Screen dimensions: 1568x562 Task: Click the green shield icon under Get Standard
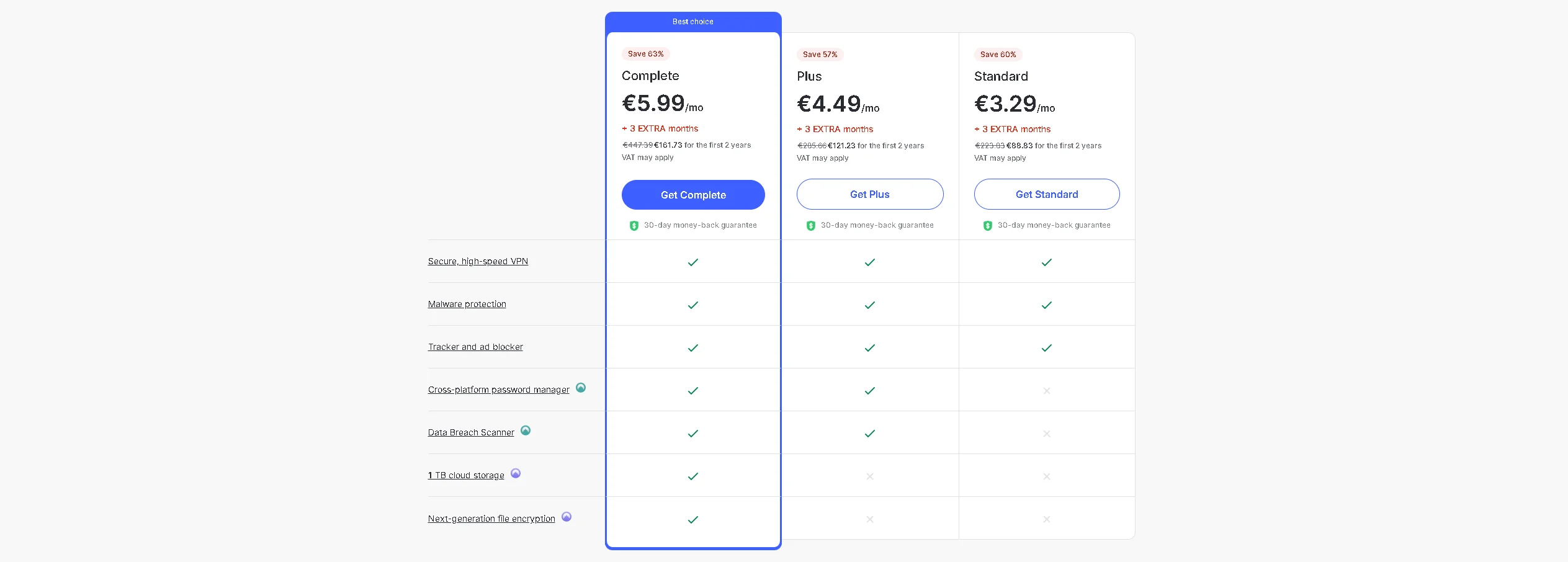[988, 226]
